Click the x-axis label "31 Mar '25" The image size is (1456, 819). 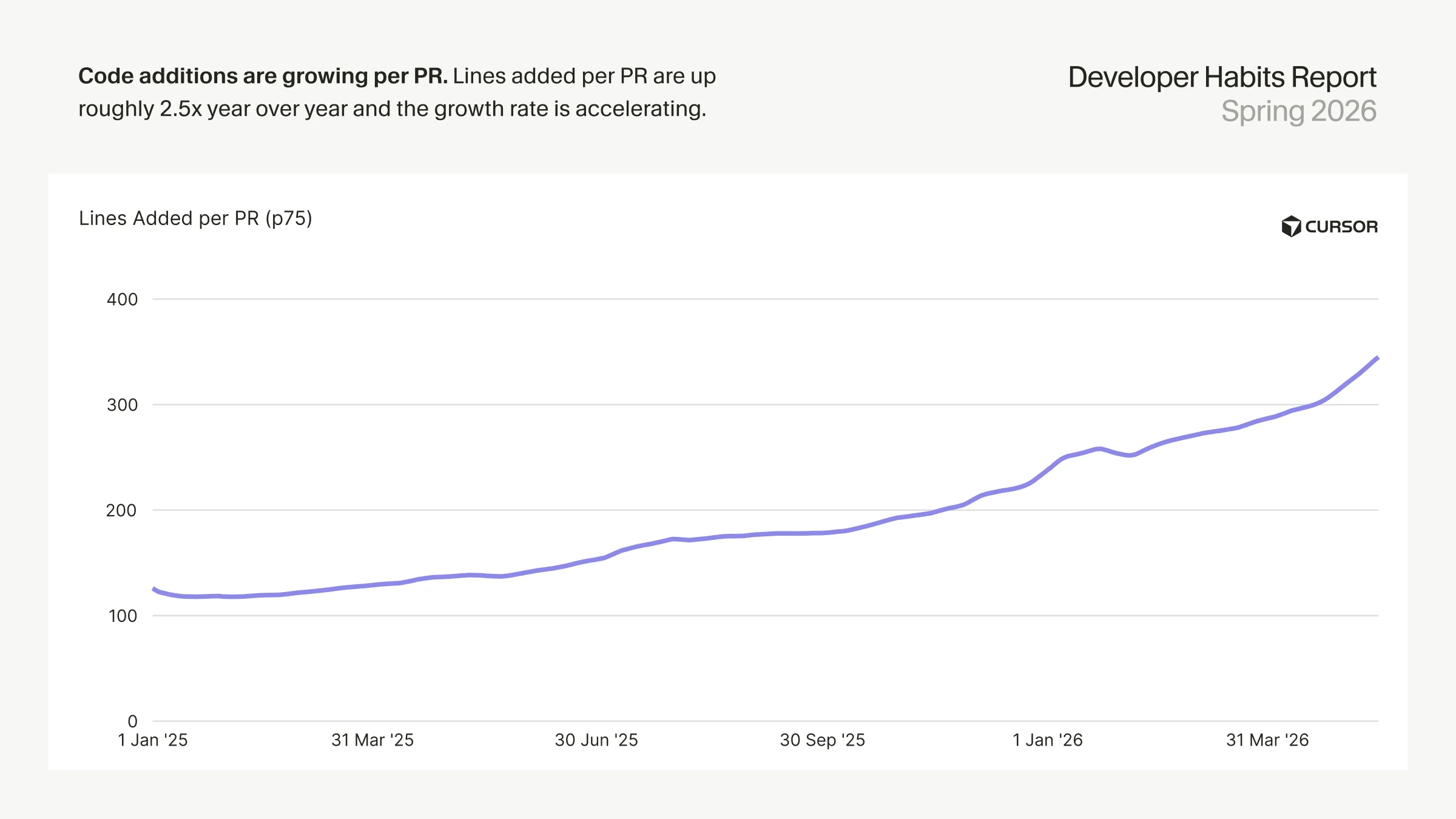coord(372,740)
